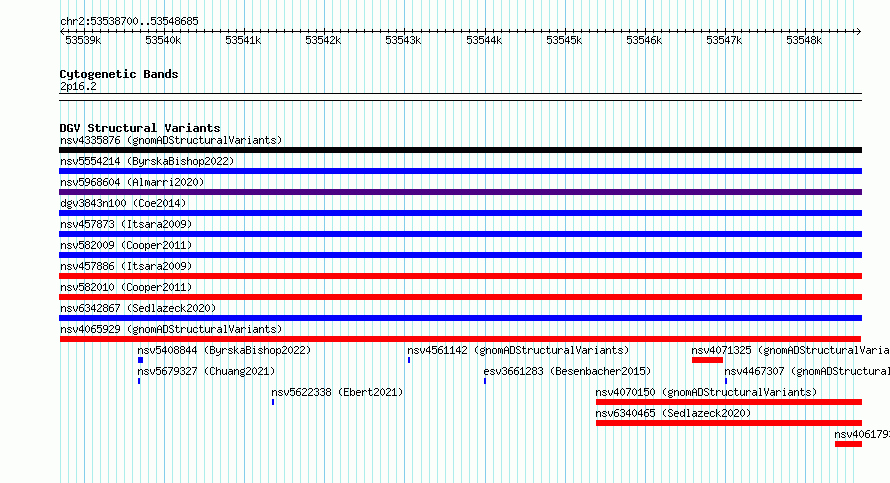
Task: Select the purple nsv5968604 variant bar
Action: [460, 192]
